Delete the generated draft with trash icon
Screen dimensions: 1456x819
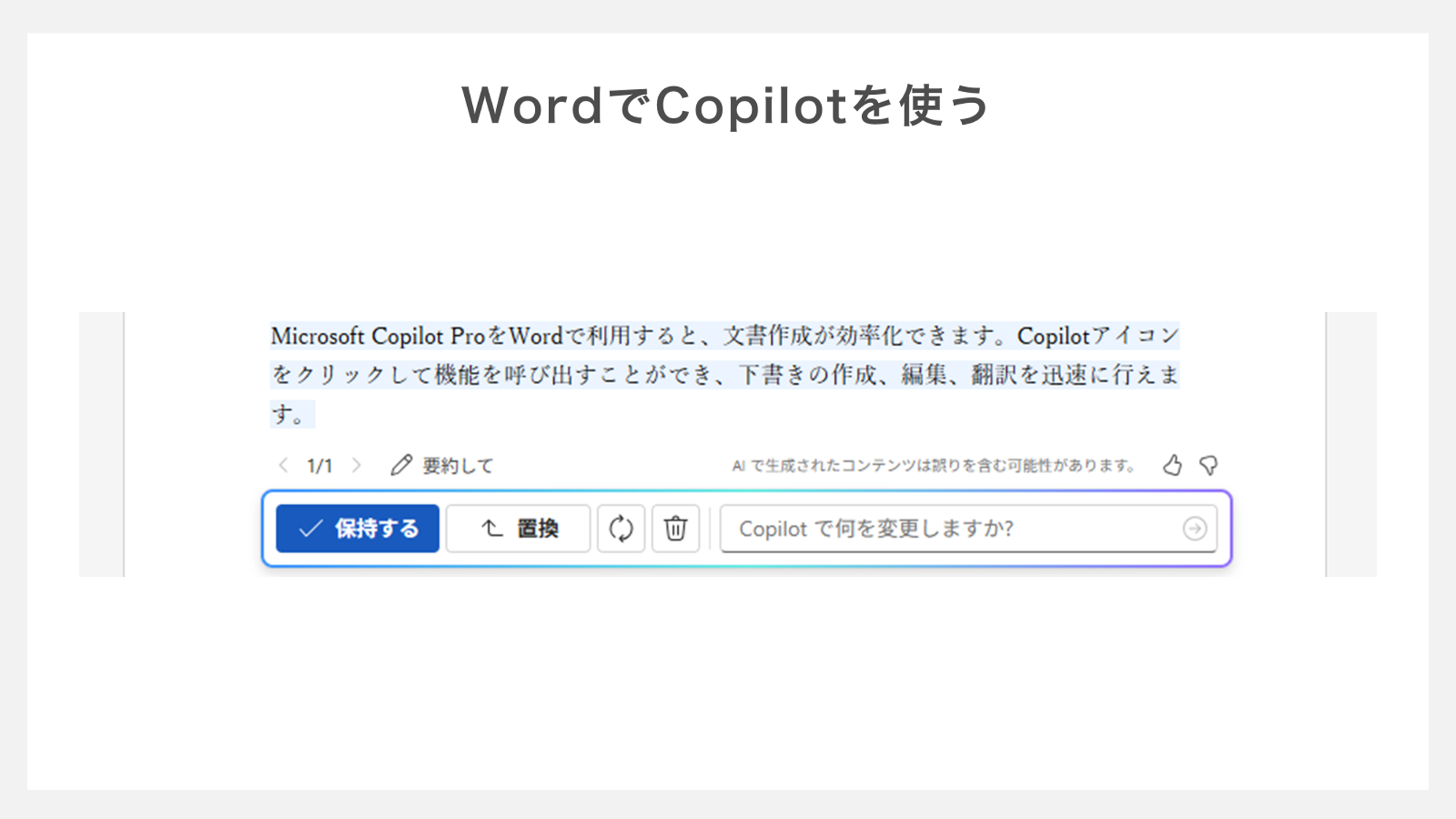click(x=675, y=528)
